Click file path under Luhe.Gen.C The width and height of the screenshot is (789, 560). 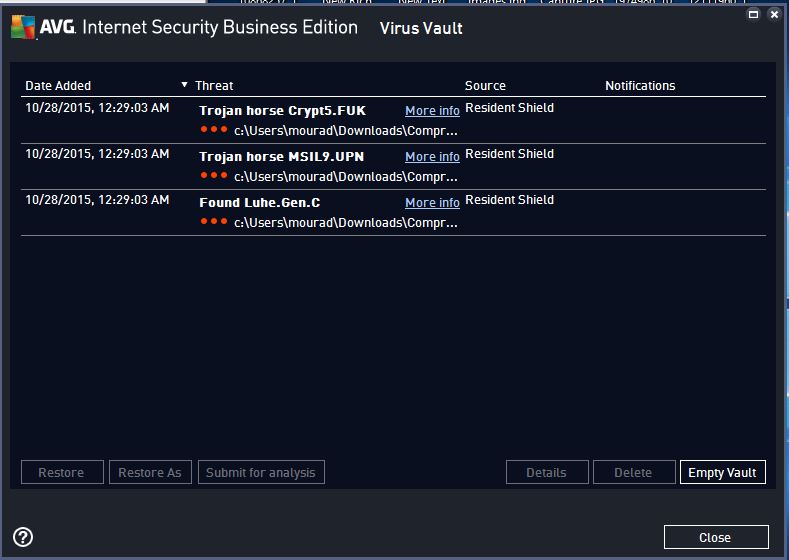tap(346, 222)
